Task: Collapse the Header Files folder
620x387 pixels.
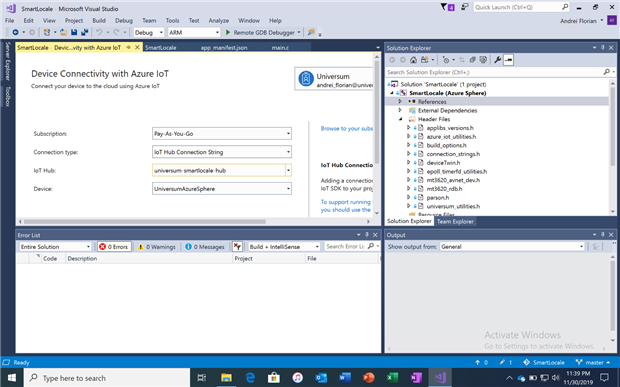Action: point(400,119)
